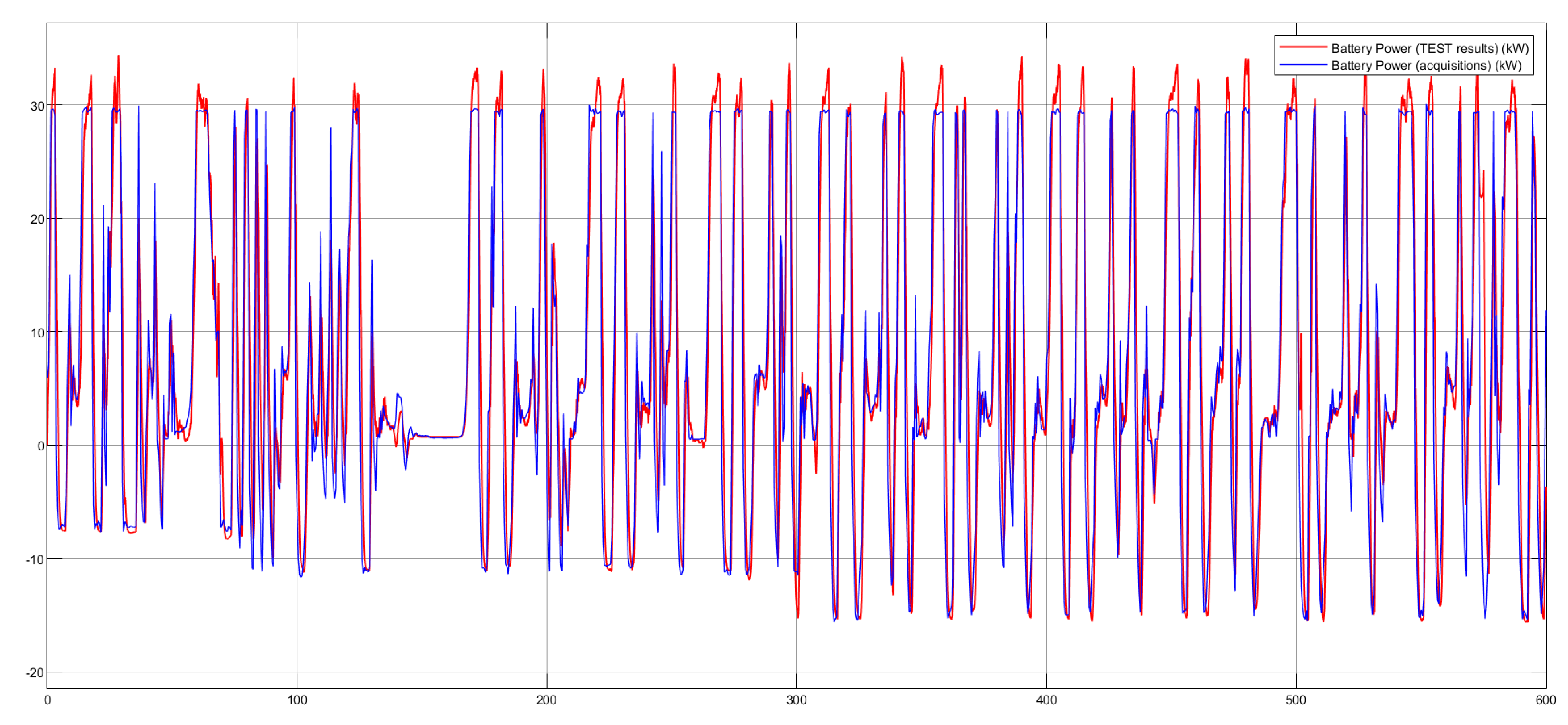The width and height of the screenshot is (1568, 725).
Task: Click y-axis tick label 10
Action: pos(37,333)
